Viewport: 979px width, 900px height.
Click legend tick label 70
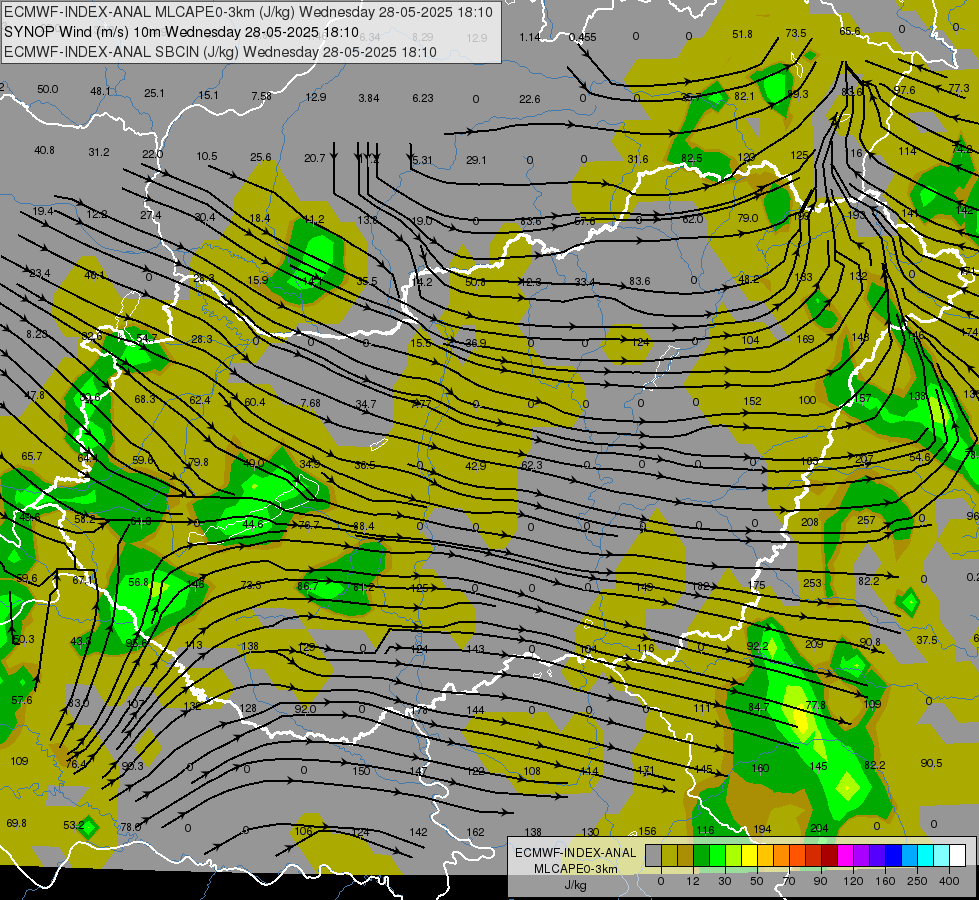(x=789, y=881)
